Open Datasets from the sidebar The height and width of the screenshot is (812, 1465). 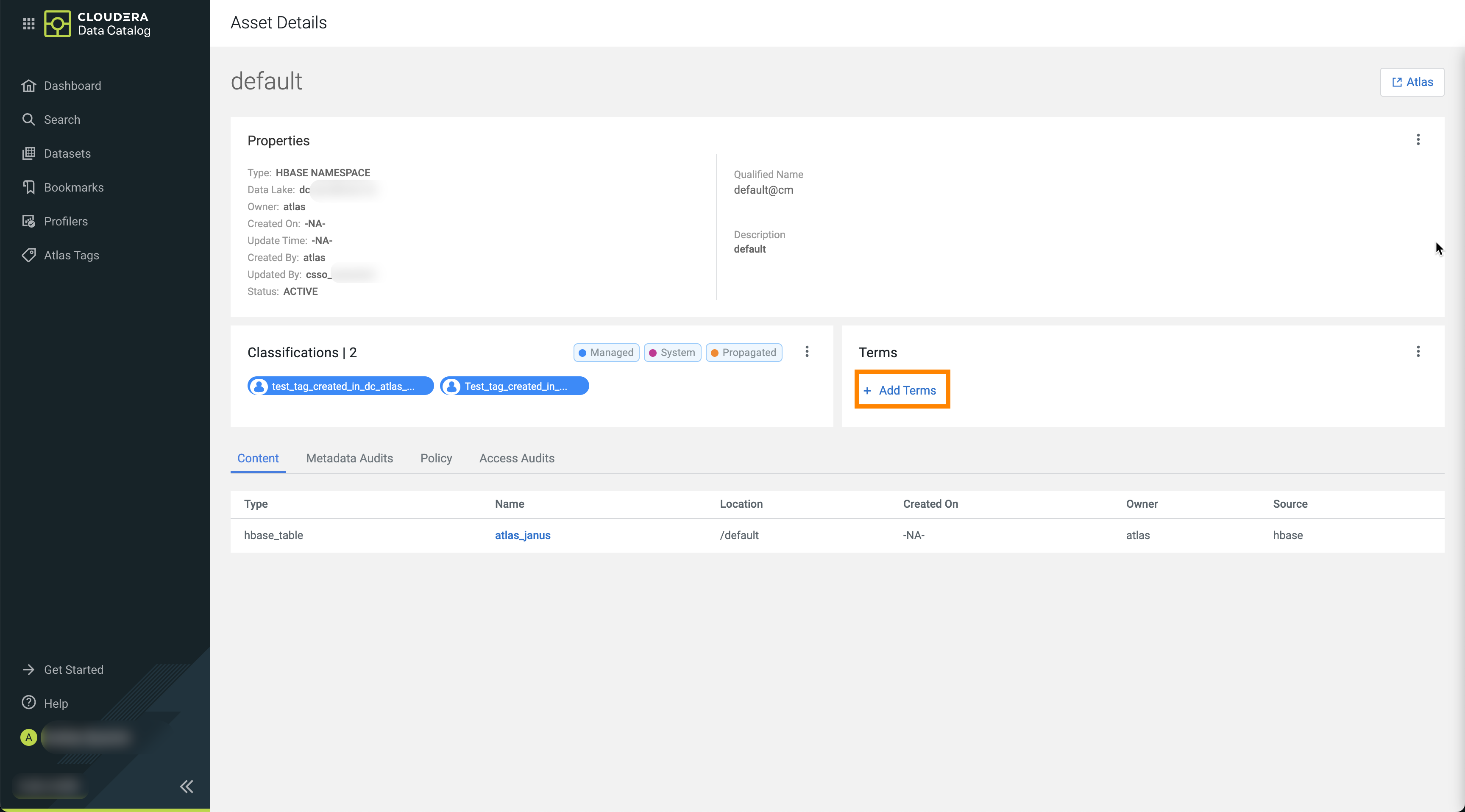pos(67,153)
